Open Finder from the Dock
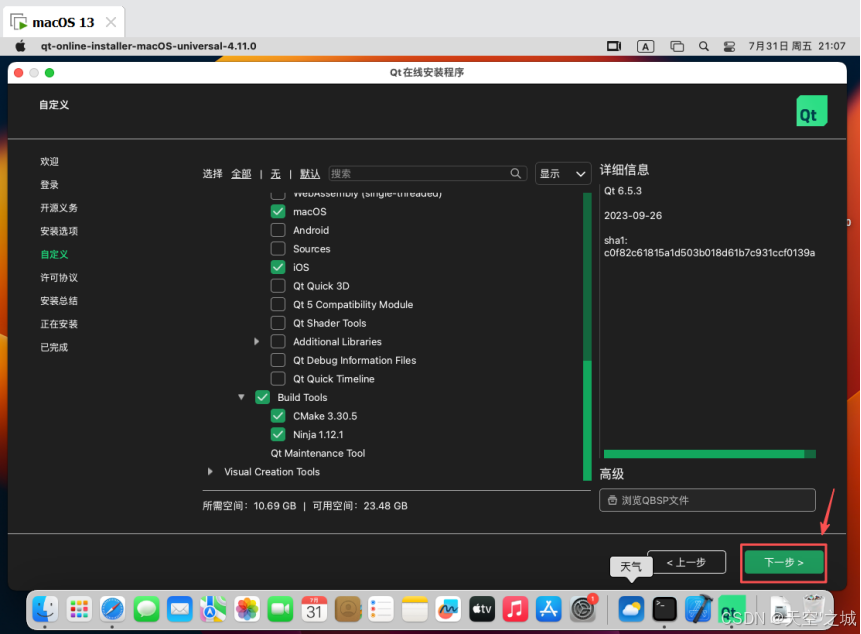The image size is (861, 634). (45, 609)
